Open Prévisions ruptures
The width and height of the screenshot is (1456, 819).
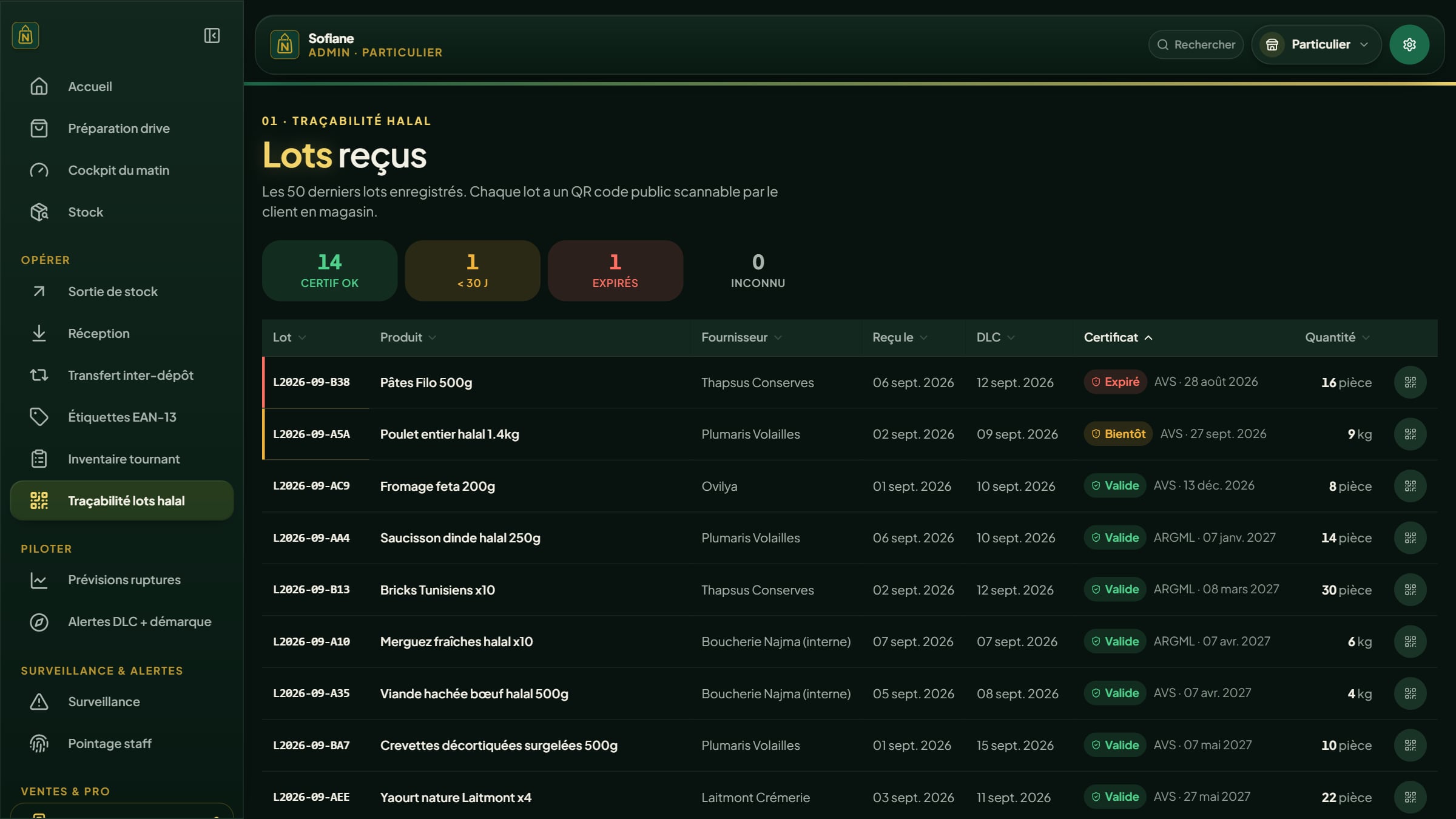tap(122, 580)
